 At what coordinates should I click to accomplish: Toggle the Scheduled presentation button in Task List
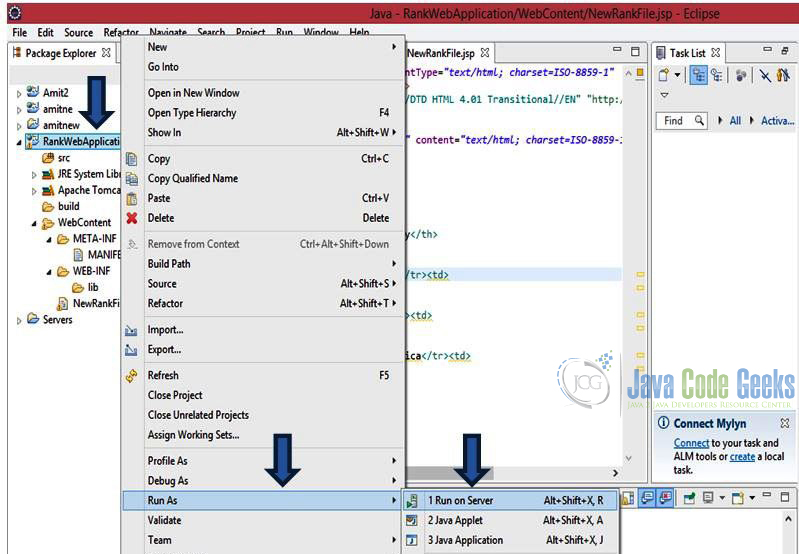click(x=717, y=75)
